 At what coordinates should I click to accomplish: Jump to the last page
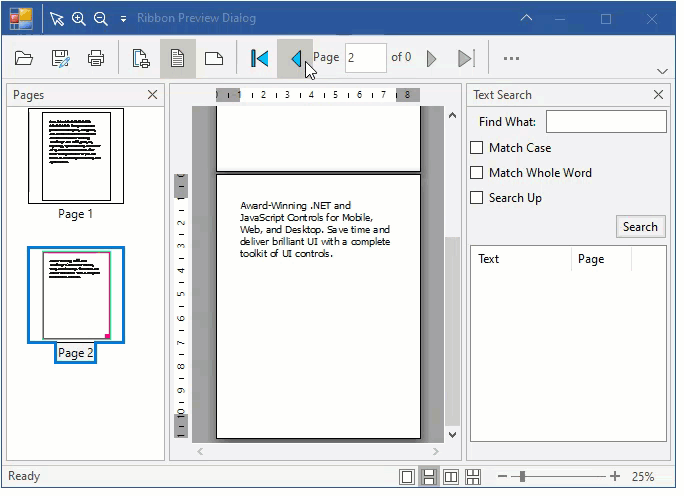465,58
